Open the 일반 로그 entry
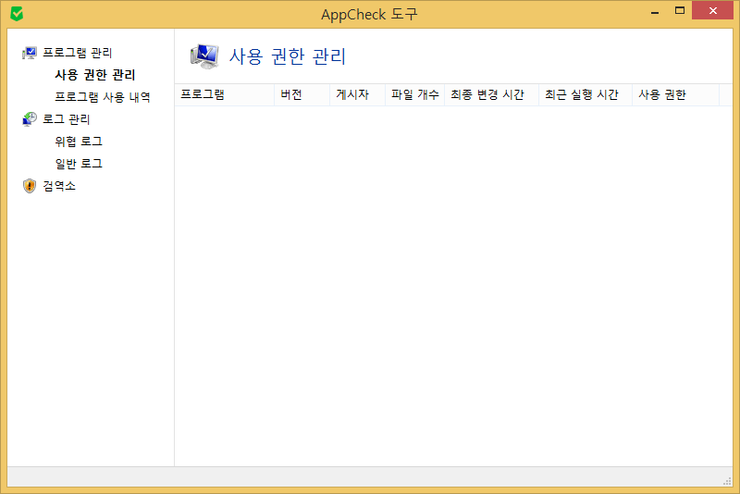The image size is (740, 494). [x=78, y=164]
